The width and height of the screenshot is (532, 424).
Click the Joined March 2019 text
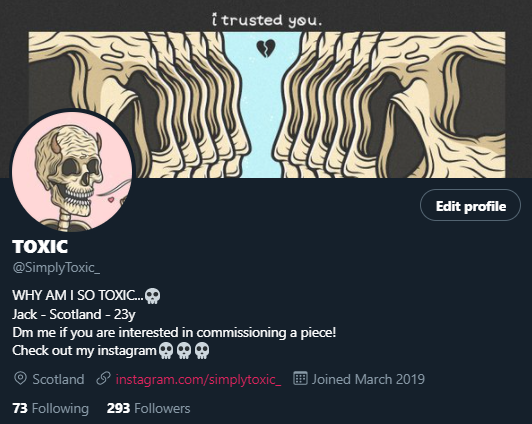pos(368,379)
